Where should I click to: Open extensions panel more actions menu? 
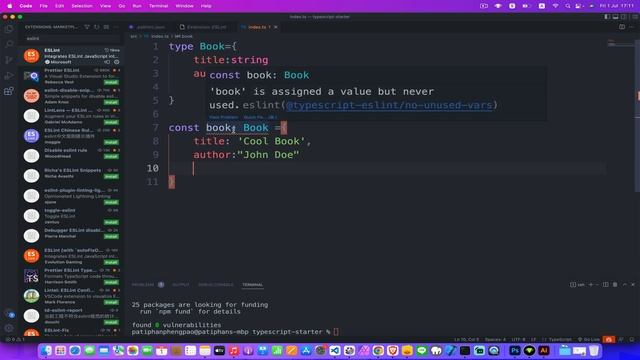pos(116,27)
